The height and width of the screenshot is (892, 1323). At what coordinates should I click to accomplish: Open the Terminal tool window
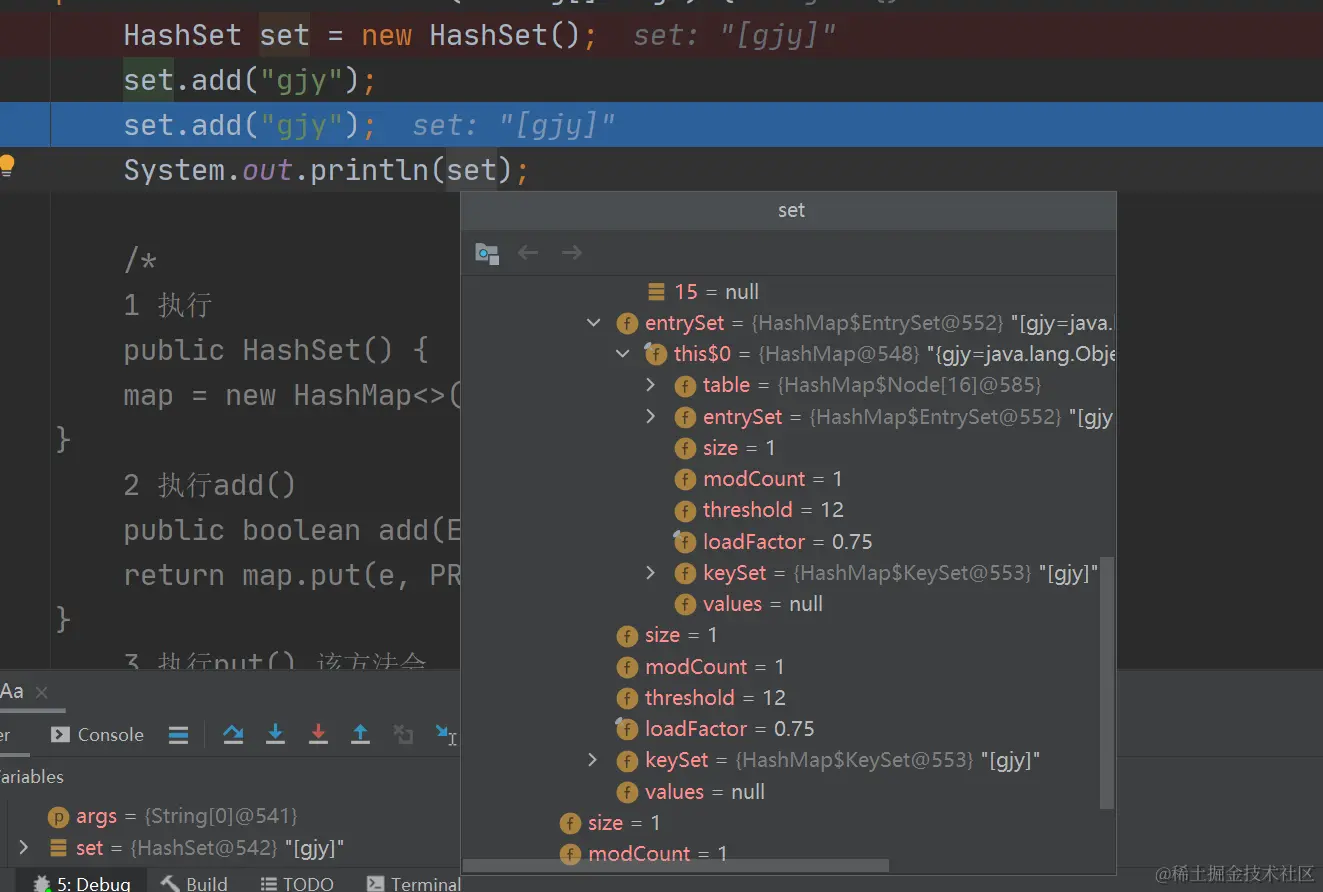point(414,884)
